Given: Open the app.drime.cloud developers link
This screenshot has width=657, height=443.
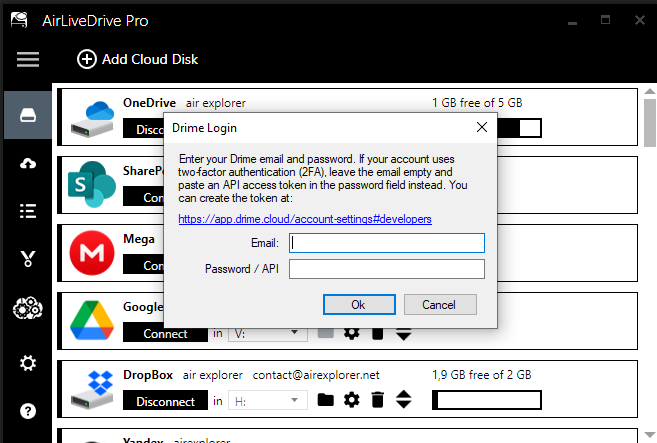Looking at the screenshot, I should click(x=305, y=219).
